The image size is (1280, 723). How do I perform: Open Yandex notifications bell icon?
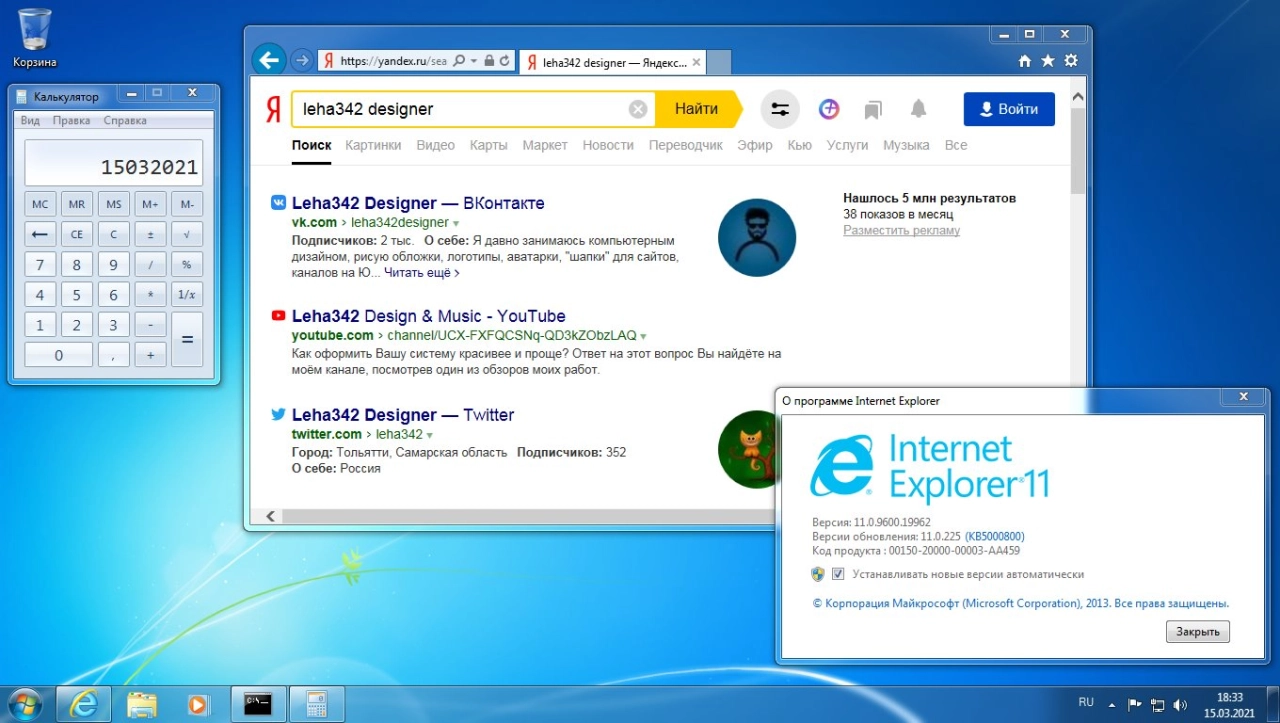(918, 109)
